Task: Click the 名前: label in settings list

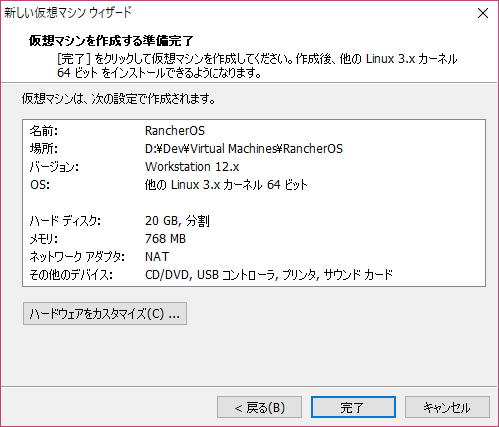Action: tap(44, 131)
